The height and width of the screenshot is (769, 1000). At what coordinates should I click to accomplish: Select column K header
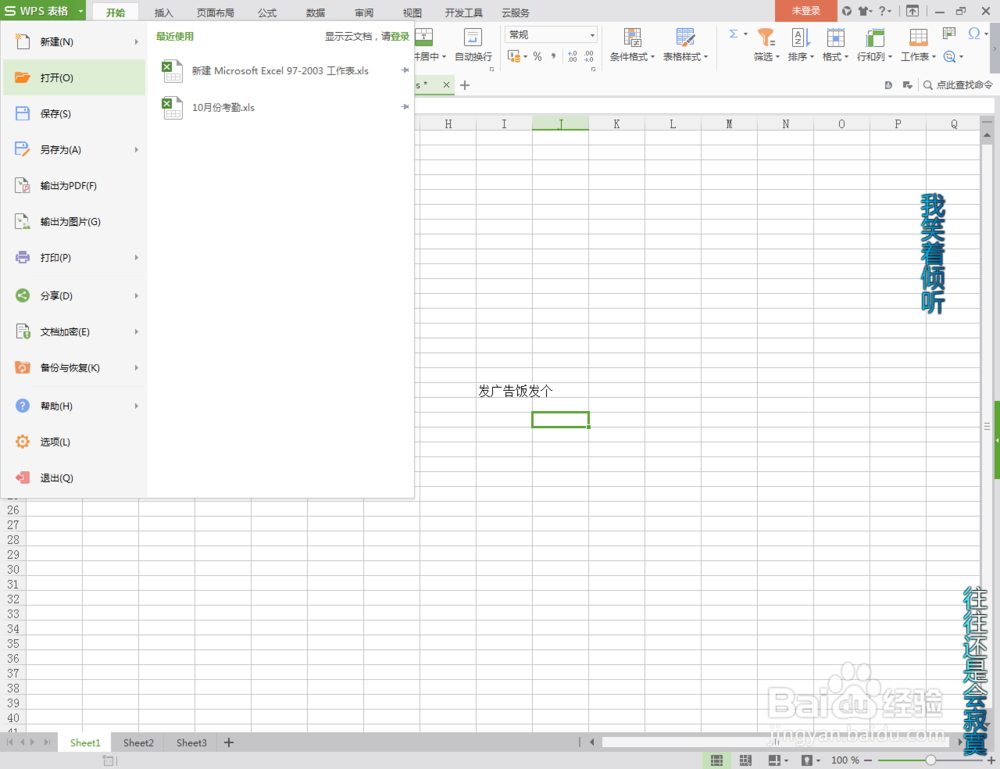coord(617,124)
